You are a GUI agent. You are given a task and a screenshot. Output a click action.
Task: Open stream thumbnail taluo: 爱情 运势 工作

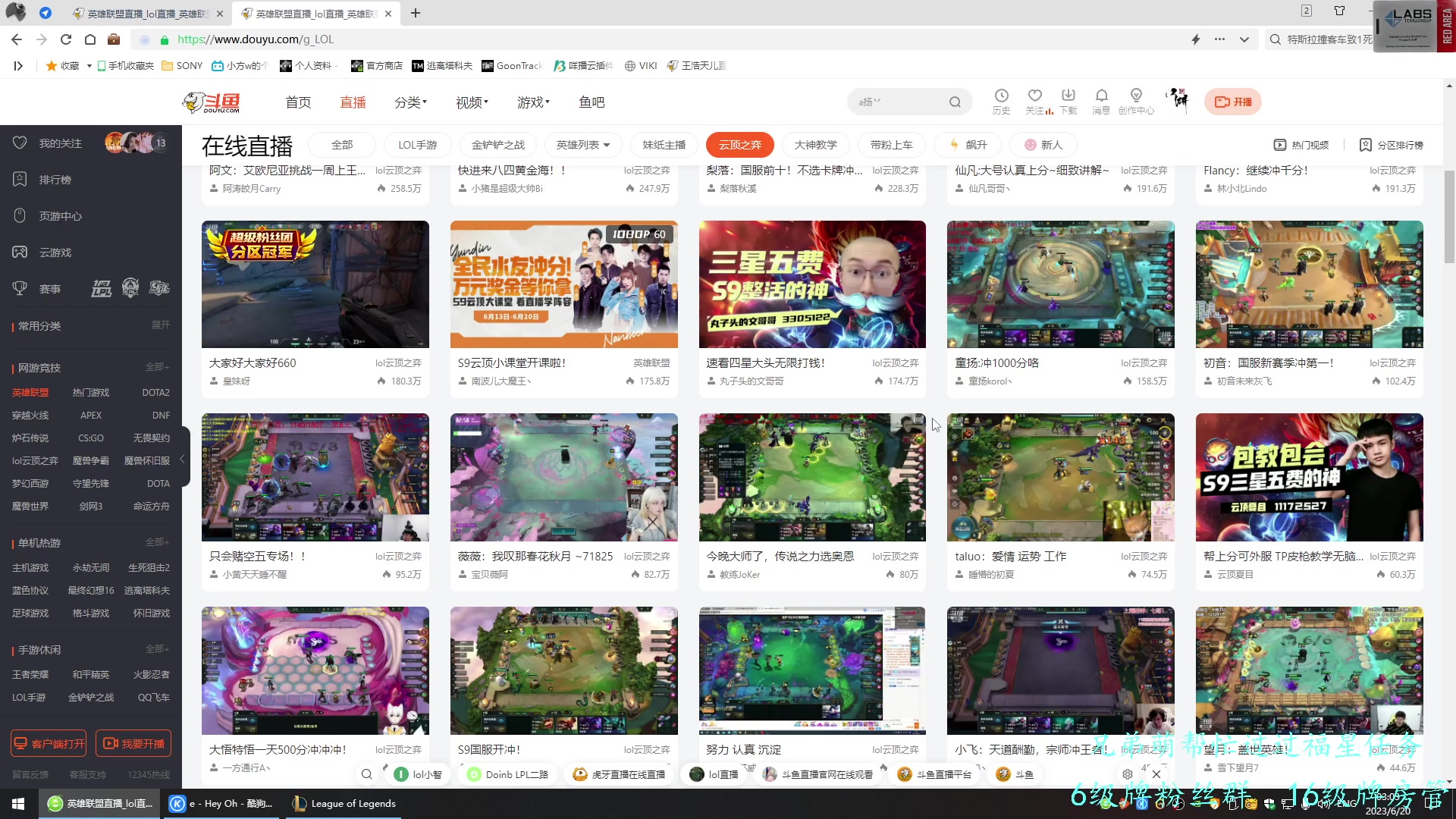[x=1061, y=477]
